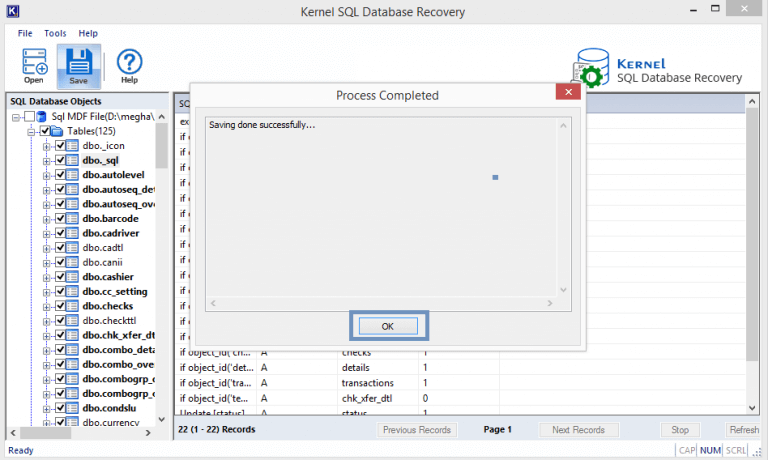The width and height of the screenshot is (768, 460).
Task: Click the 'Page 1' label
Action: (497, 430)
